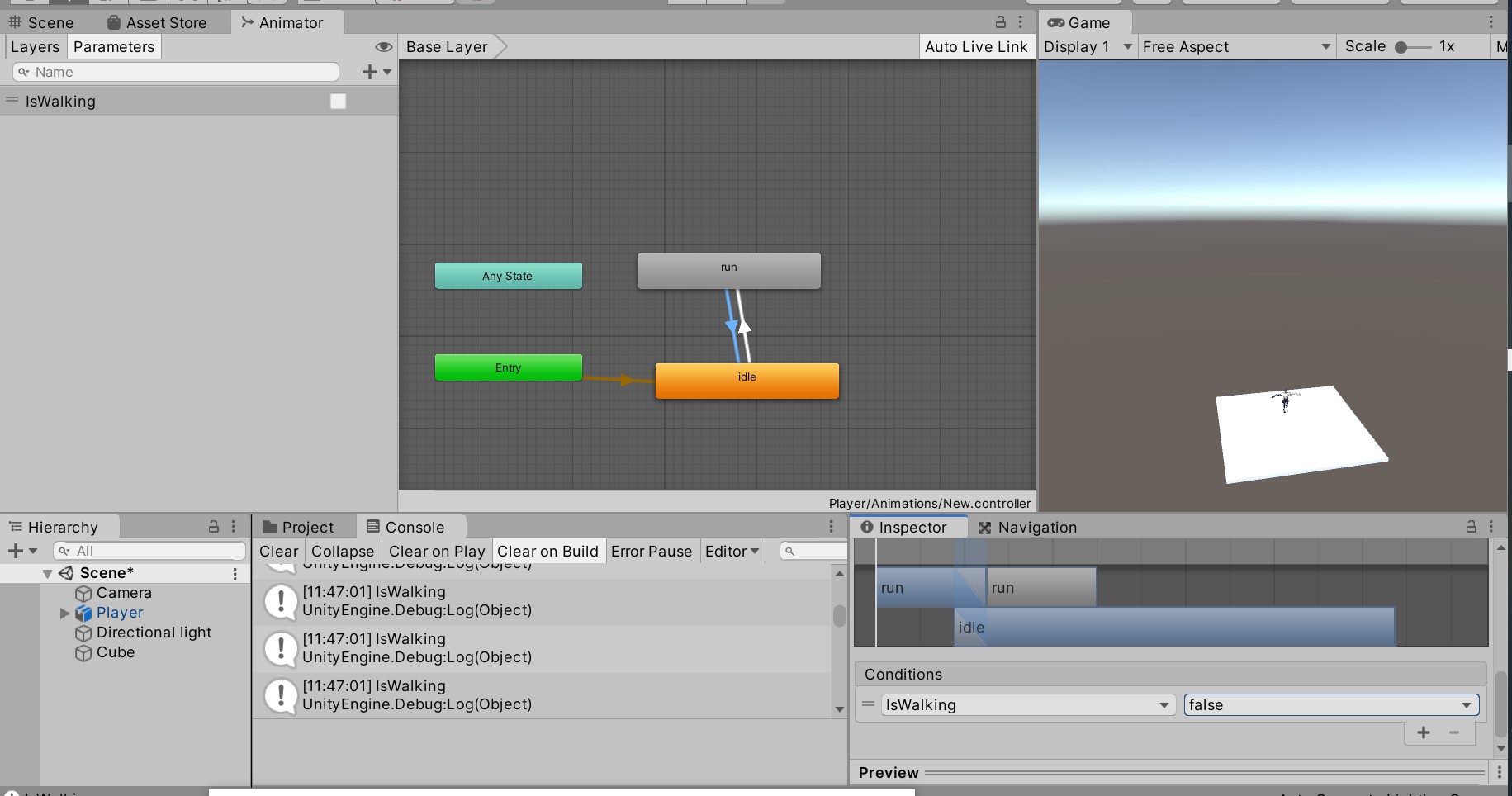This screenshot has width=1512, height=796.
Task: Select the IsWalking parameter row handle
Action: pos(12,101)
